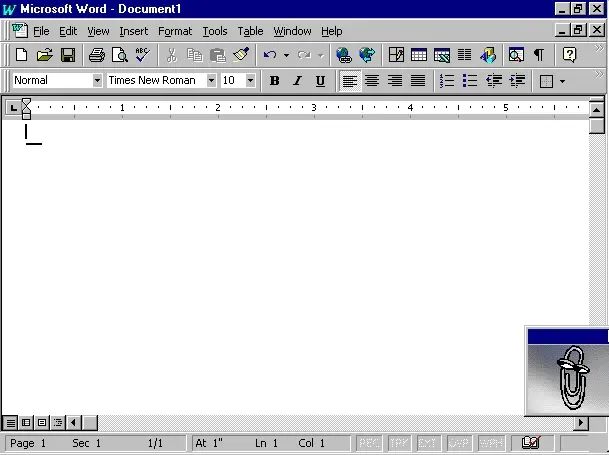Click the horizontal scrollbar right arrow
The width and height of the screenshot is (609, 455).
[x=581, y=422]
